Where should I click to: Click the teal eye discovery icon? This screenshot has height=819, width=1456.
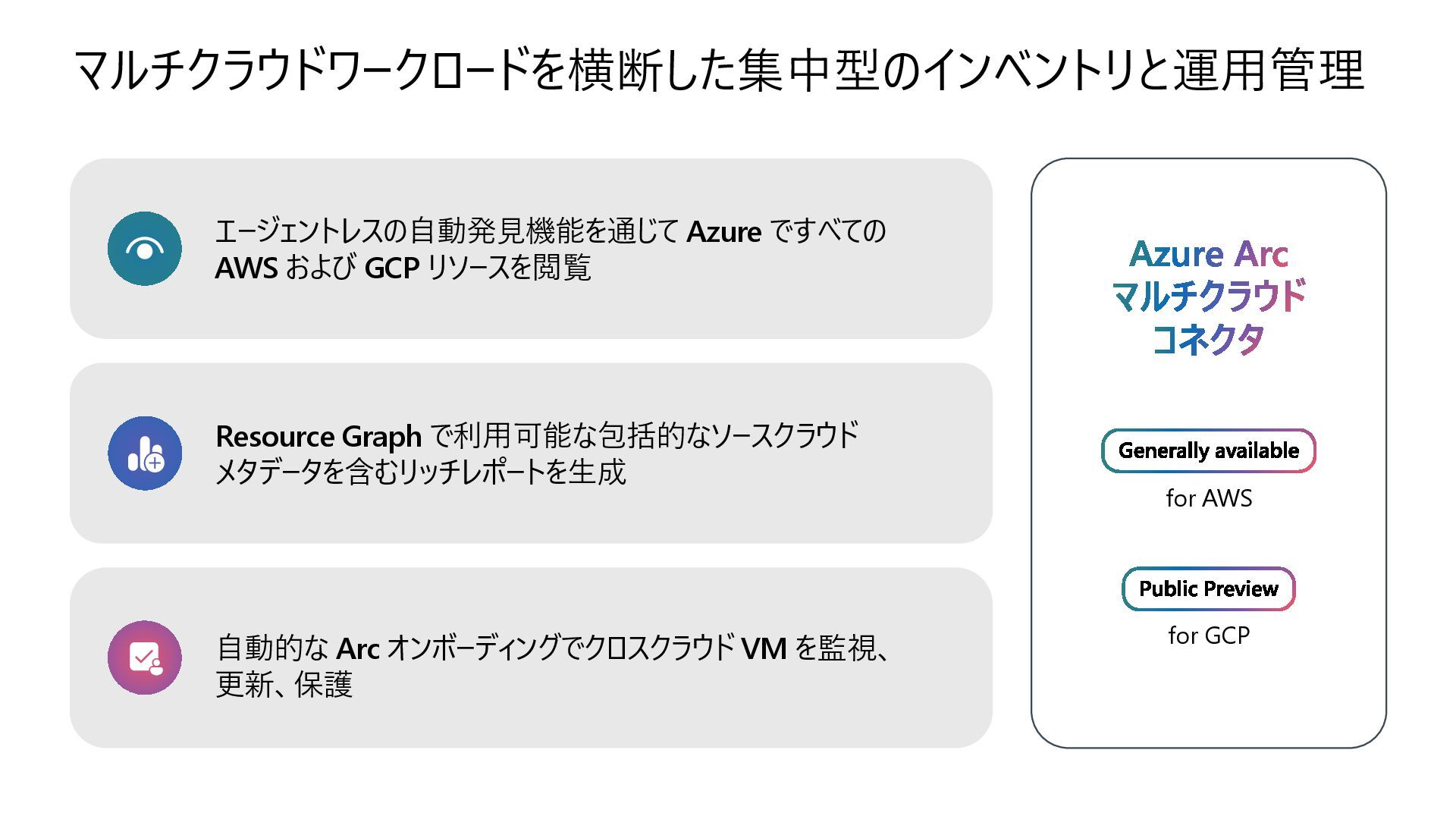144,249
